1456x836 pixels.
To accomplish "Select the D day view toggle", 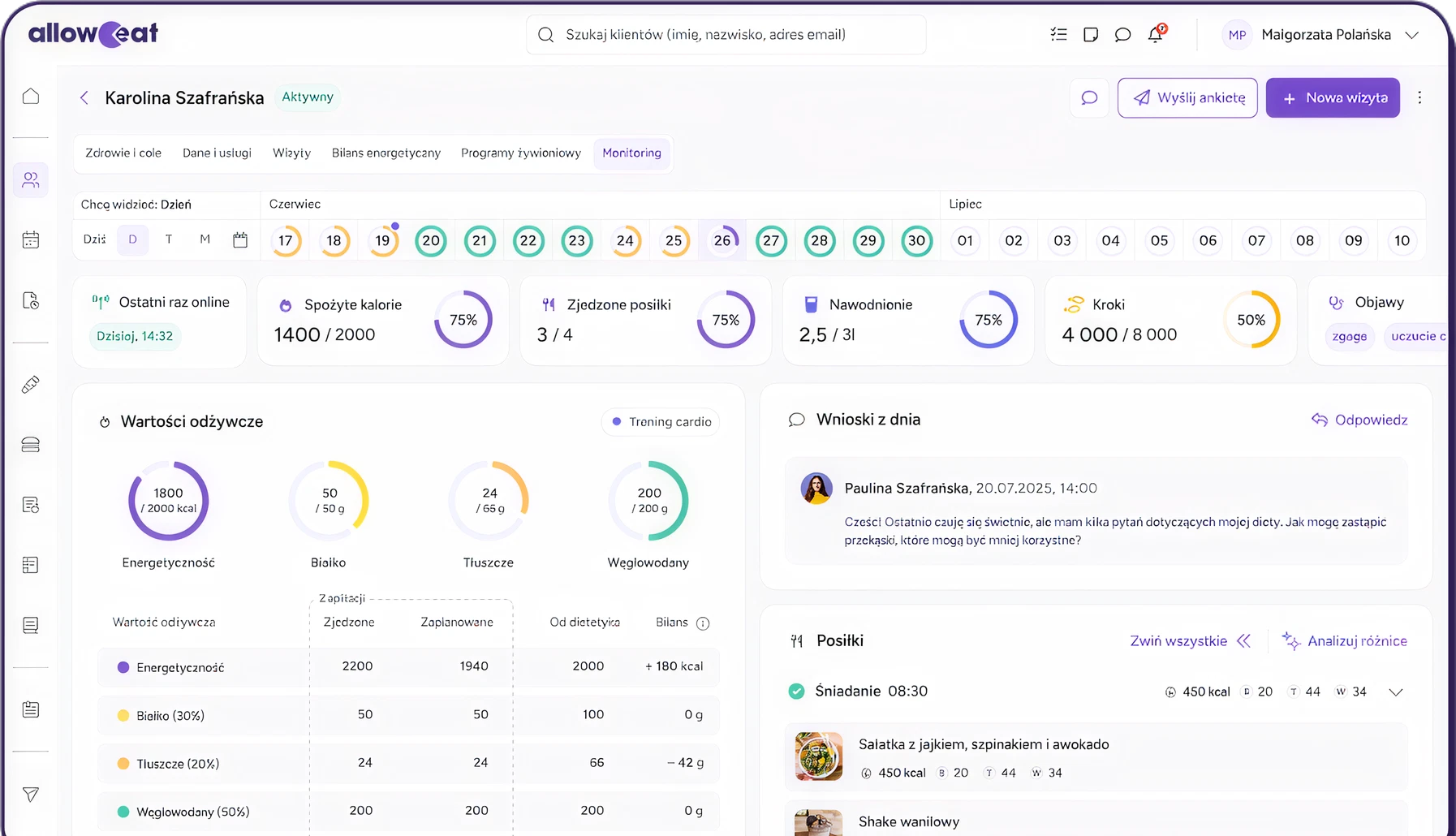I will 132,239.
